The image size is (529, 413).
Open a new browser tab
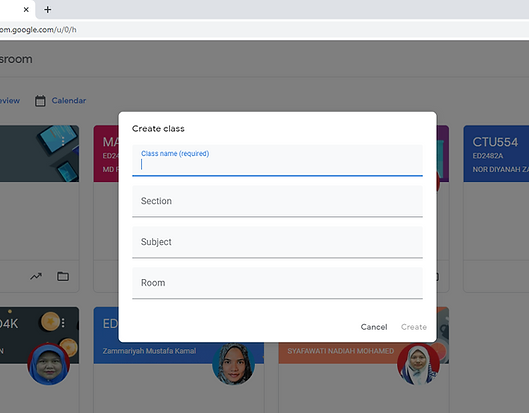tap(48, 10)
